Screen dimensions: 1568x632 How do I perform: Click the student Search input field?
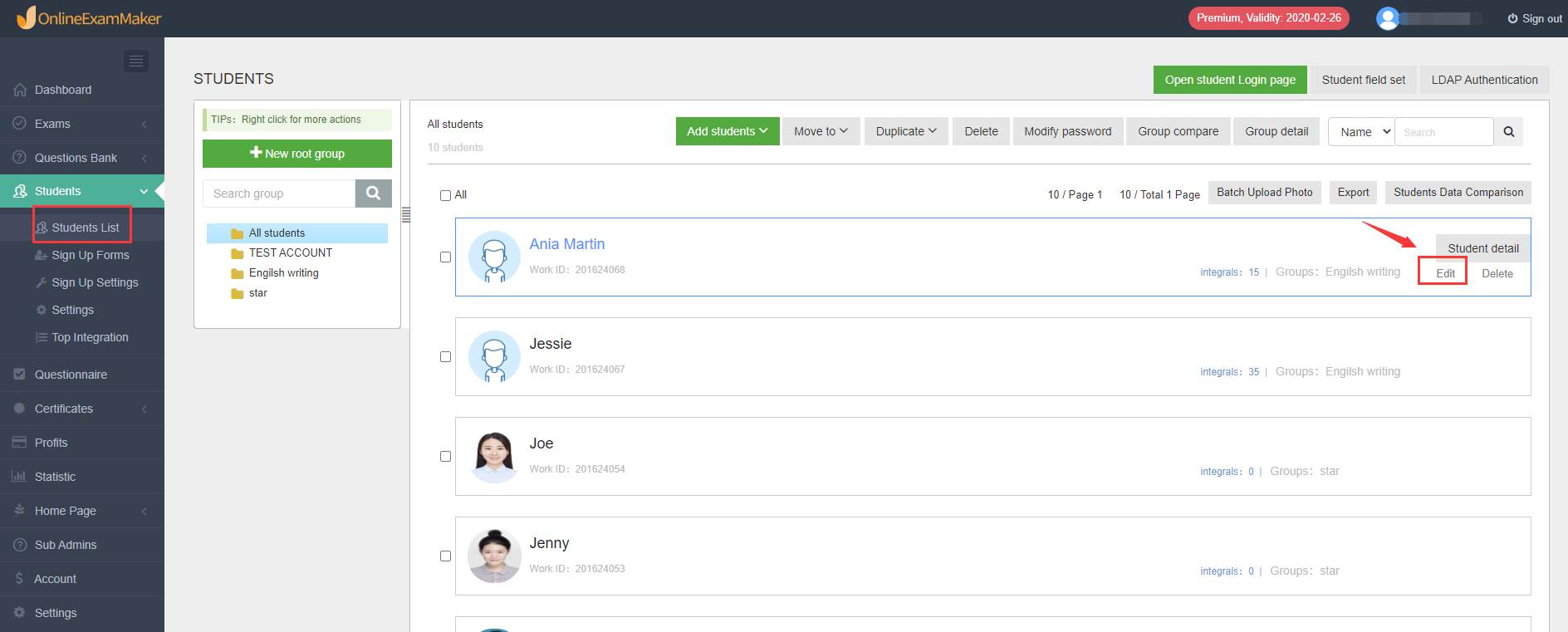[x=1444, y=132]
